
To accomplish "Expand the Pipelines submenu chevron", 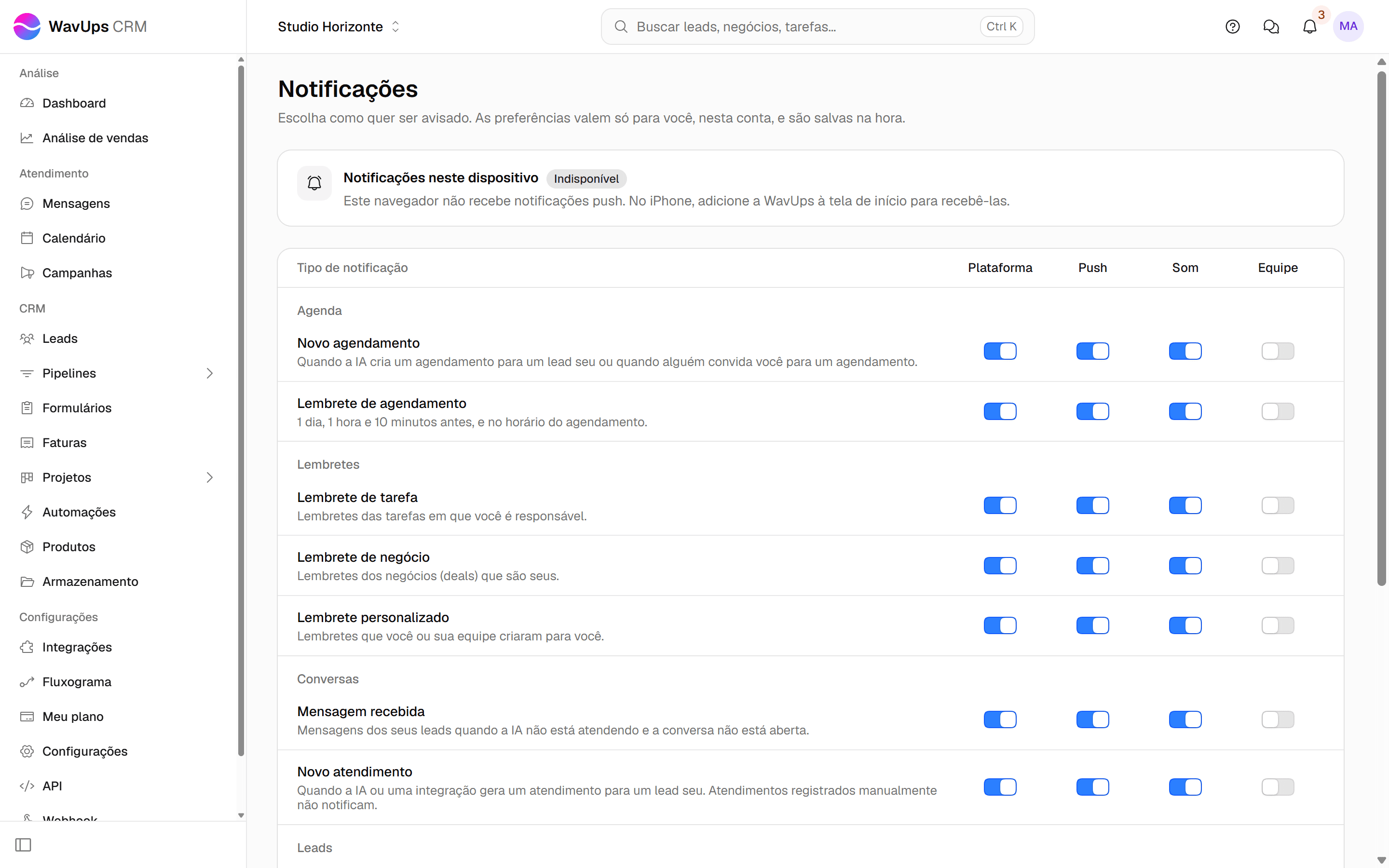I will click(209, 374).
